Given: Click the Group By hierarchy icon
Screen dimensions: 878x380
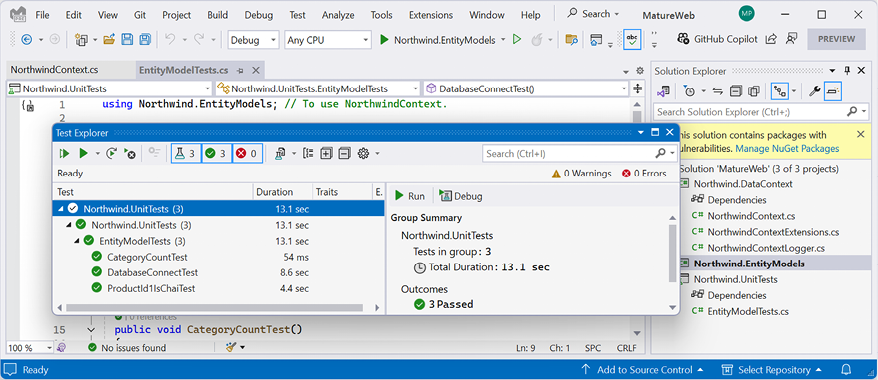Looking at the screenshot, I should pos(308,153).
